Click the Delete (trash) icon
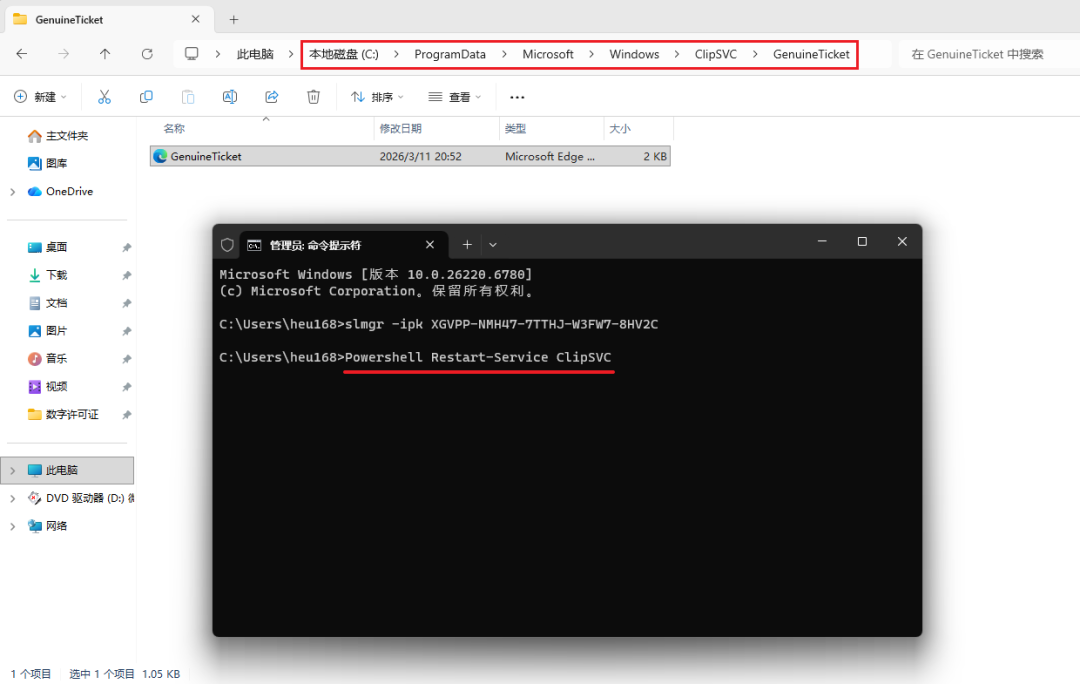The width and height of the screenshot is (1080, 684). pyautogui.click(x=313, y=96)
